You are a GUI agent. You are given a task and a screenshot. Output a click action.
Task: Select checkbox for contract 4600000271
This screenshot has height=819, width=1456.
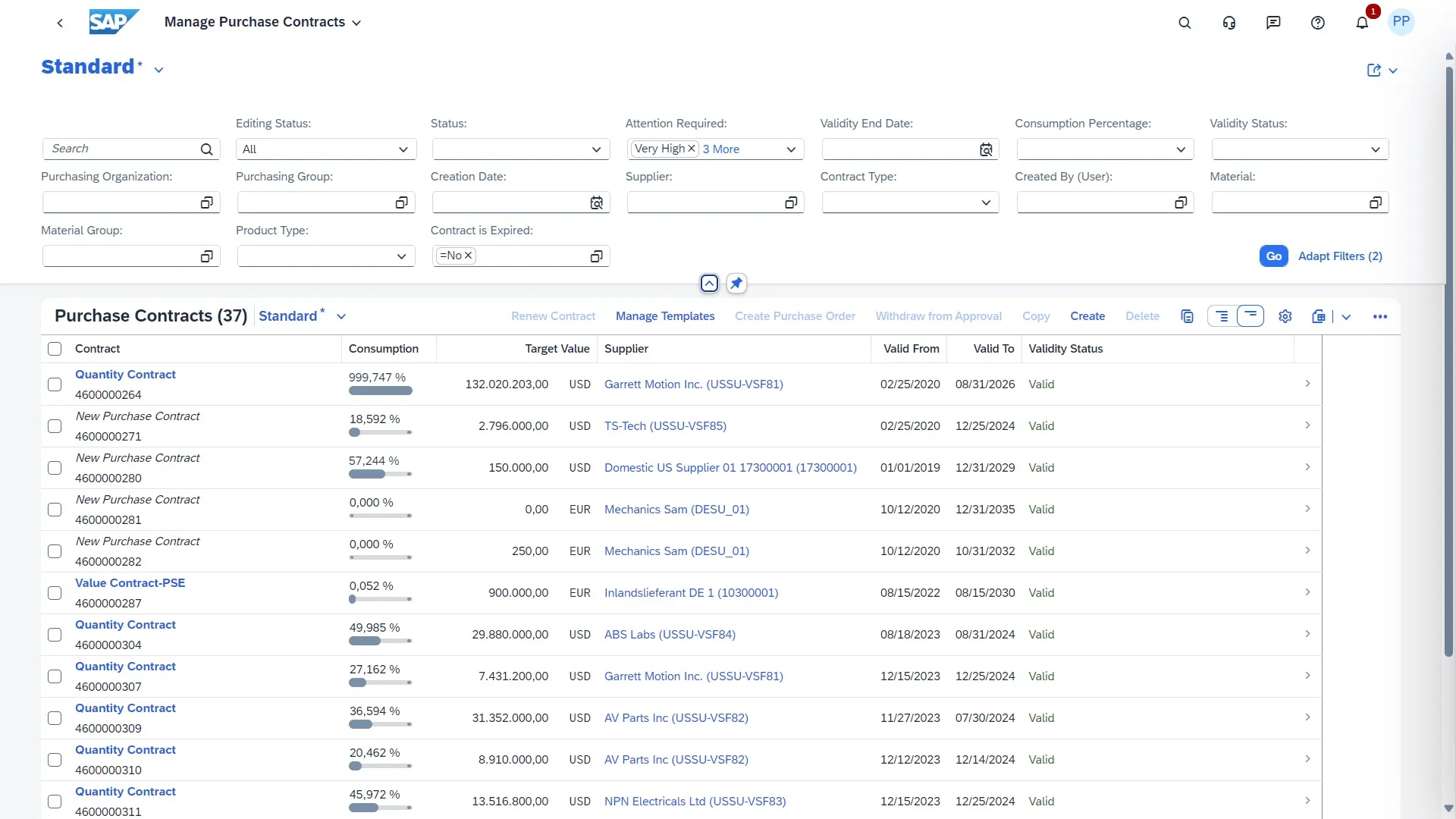[55, 426]
